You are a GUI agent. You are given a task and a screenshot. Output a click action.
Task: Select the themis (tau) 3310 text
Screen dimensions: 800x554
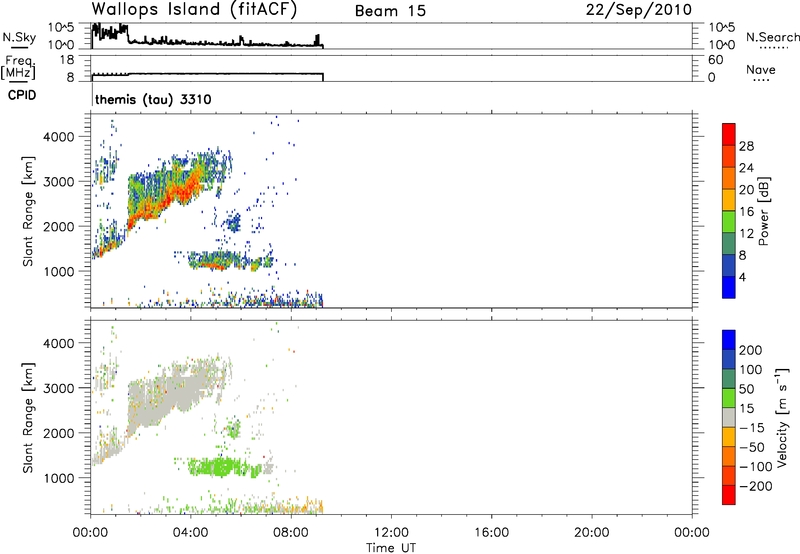(x=153, y=99)
